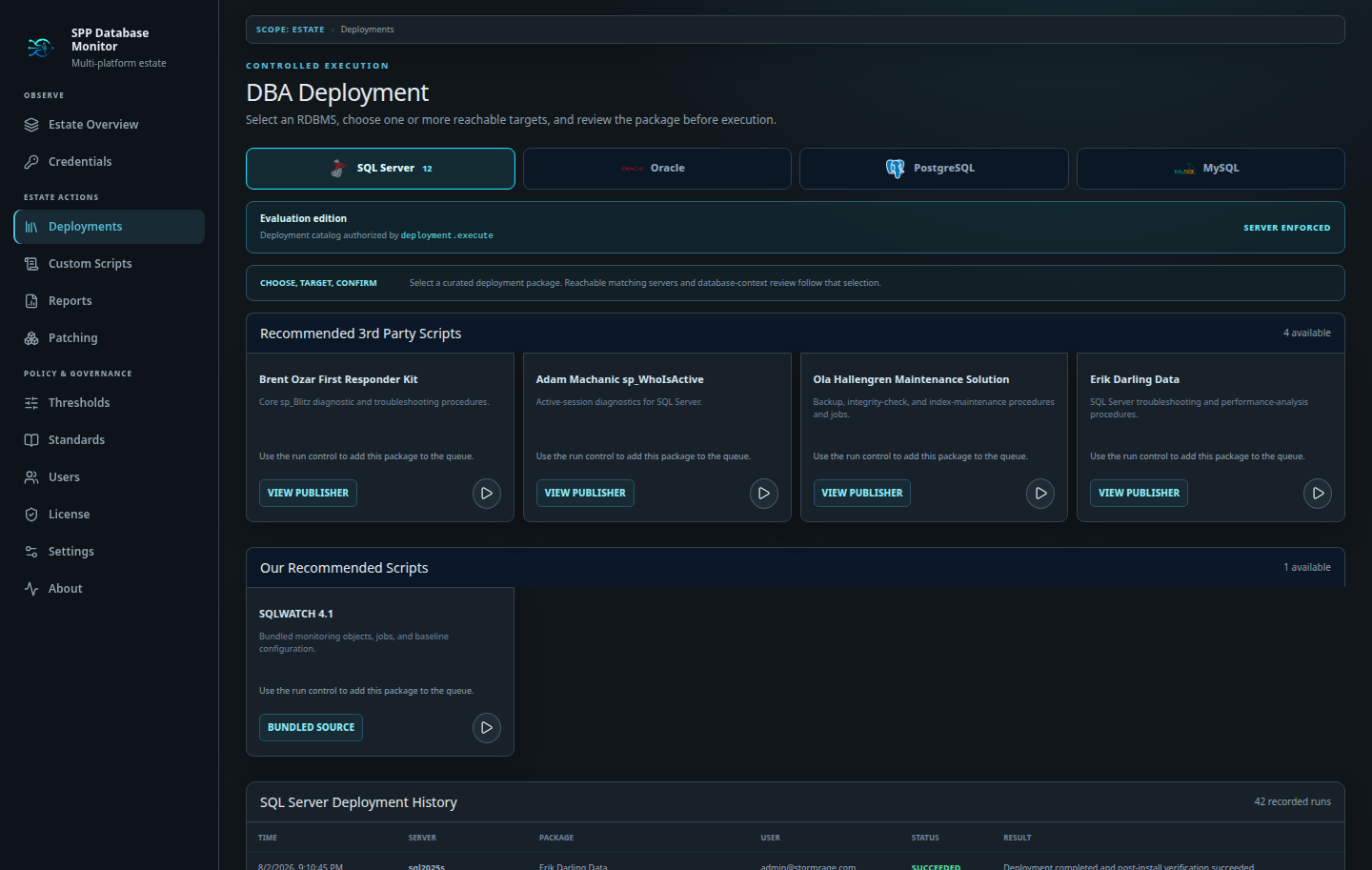This screenshot has width=1372, height=870.
Task: Open Settings toggles icon
Action: coord(31,552)
